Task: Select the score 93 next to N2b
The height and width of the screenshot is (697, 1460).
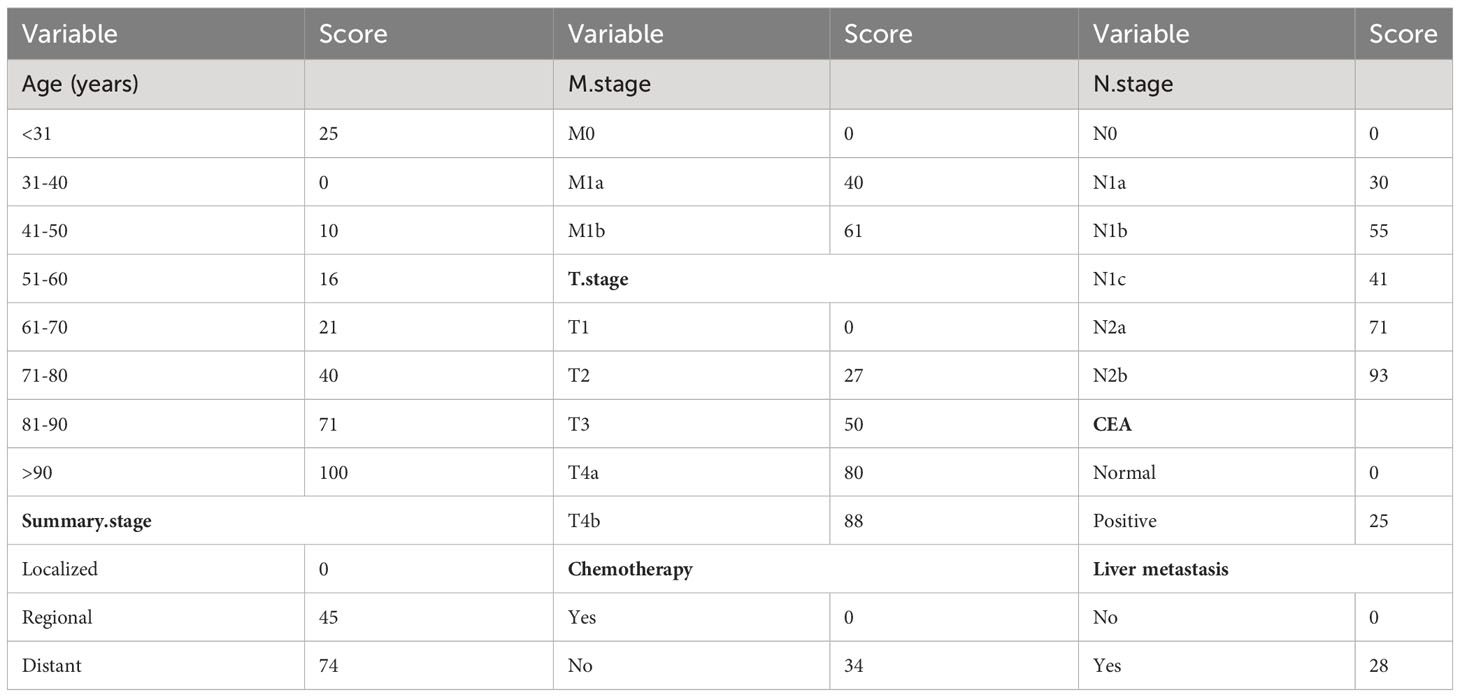Action: point(1380,375)
